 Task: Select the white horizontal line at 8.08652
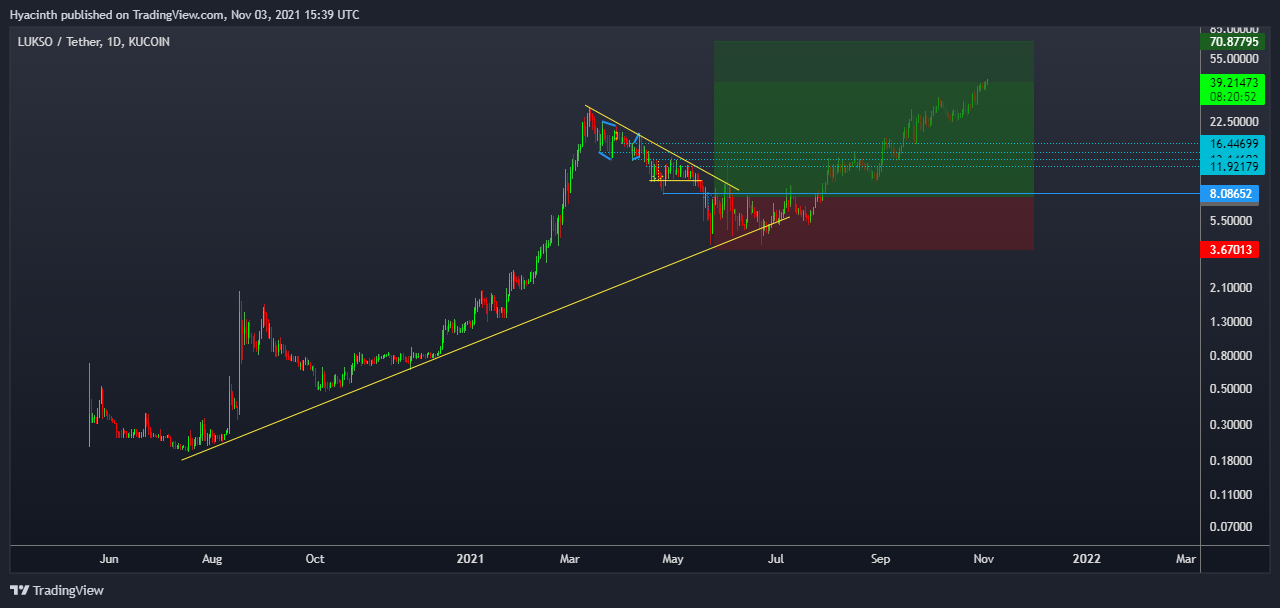(x=930, y=193)
